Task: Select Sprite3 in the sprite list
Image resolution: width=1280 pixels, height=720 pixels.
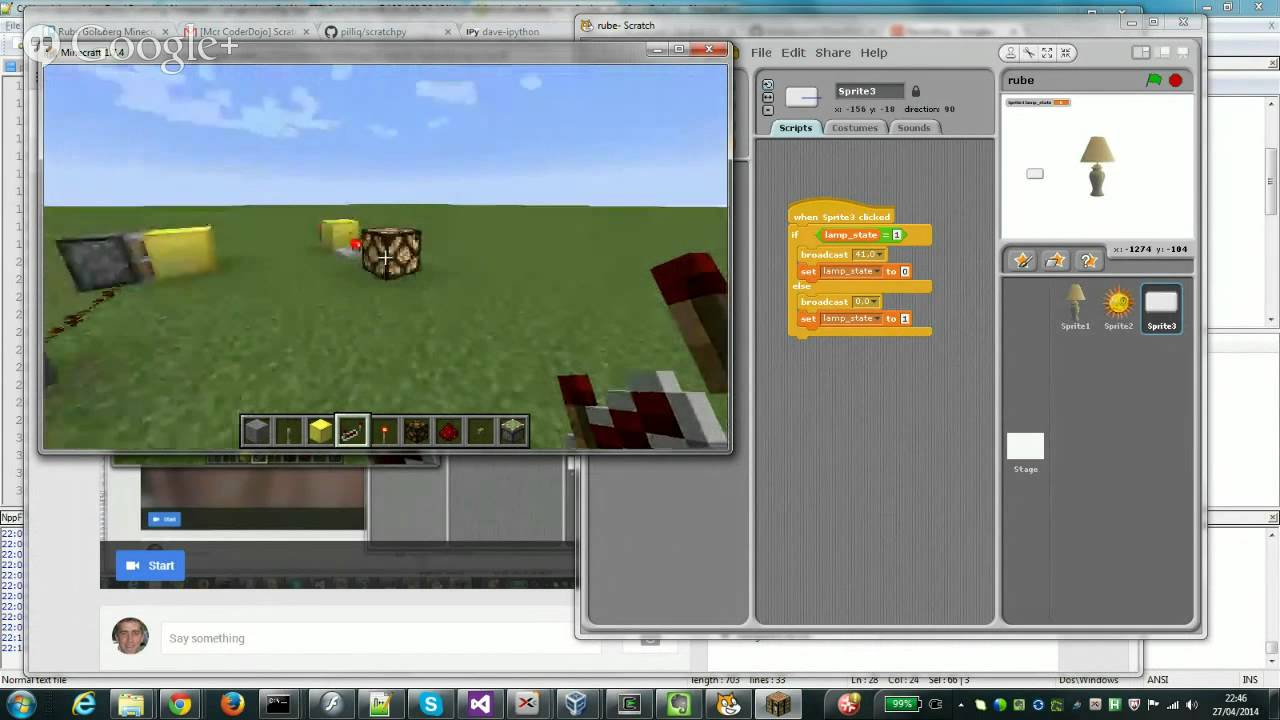Action: (1161, 309)
